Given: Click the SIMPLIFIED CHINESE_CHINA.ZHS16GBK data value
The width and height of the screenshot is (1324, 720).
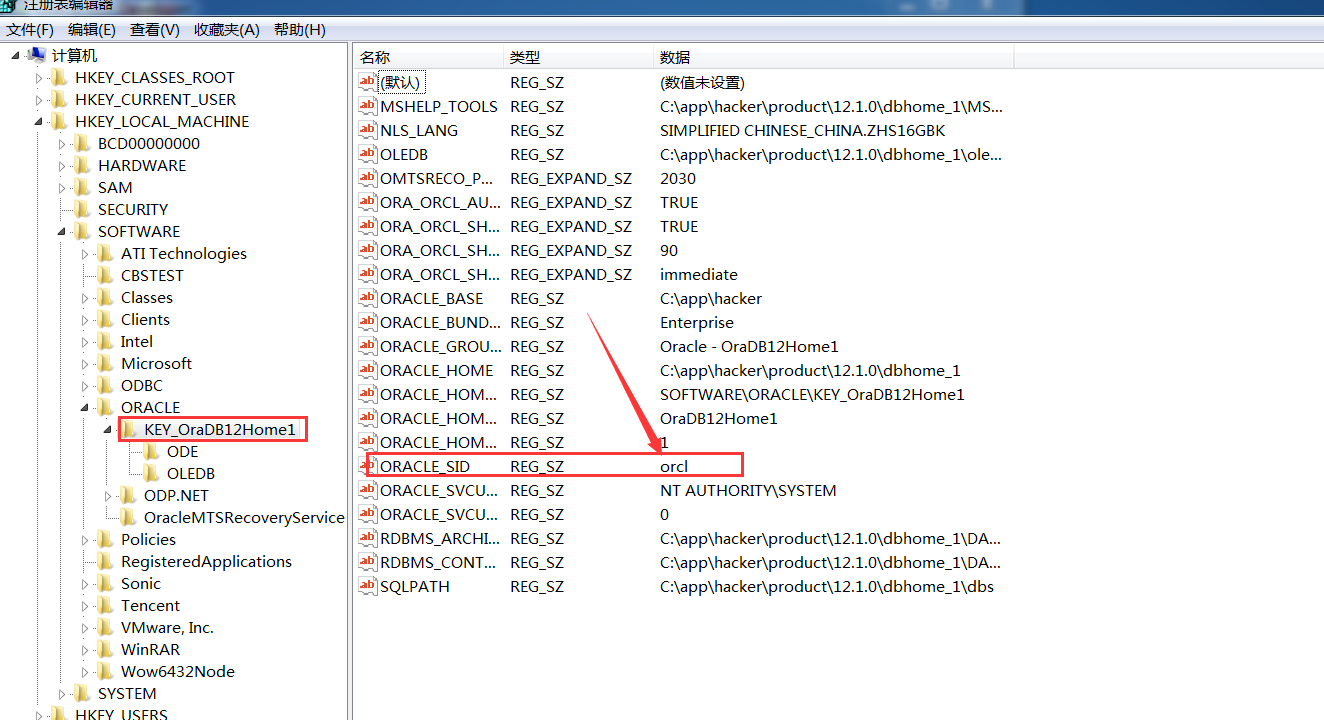Looking at the screenshot, I should pyautogui.click(x=802, y=130).
